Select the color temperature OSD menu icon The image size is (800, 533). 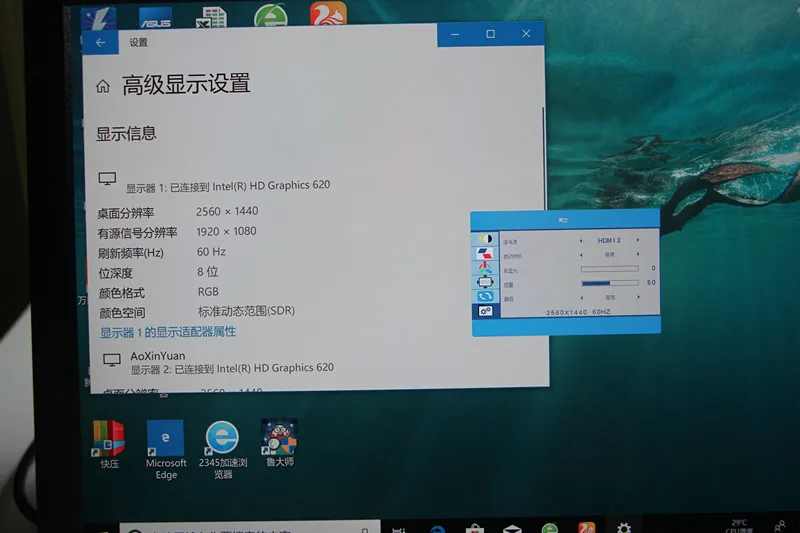(x=485, y=267)
